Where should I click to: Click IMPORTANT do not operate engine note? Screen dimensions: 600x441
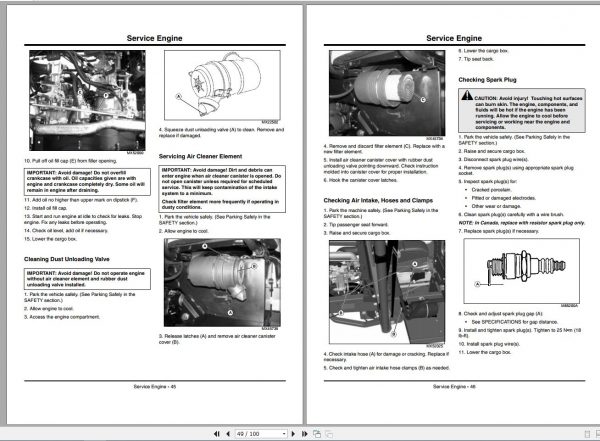87,279
